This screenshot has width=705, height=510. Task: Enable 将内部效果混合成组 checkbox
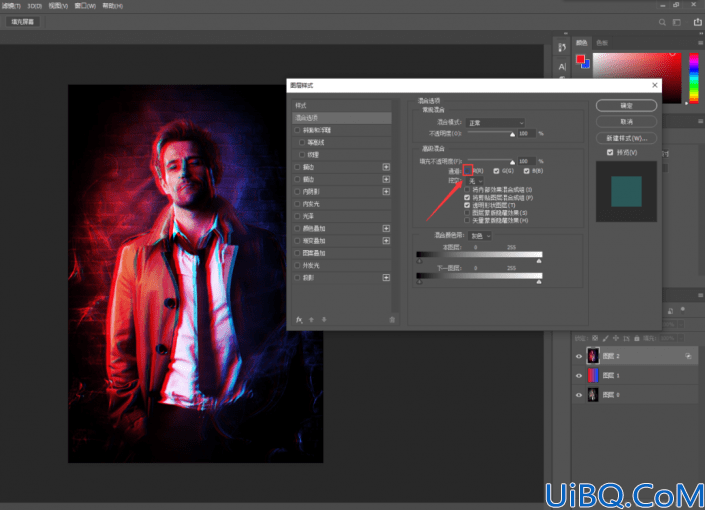(x=467, y=190)
